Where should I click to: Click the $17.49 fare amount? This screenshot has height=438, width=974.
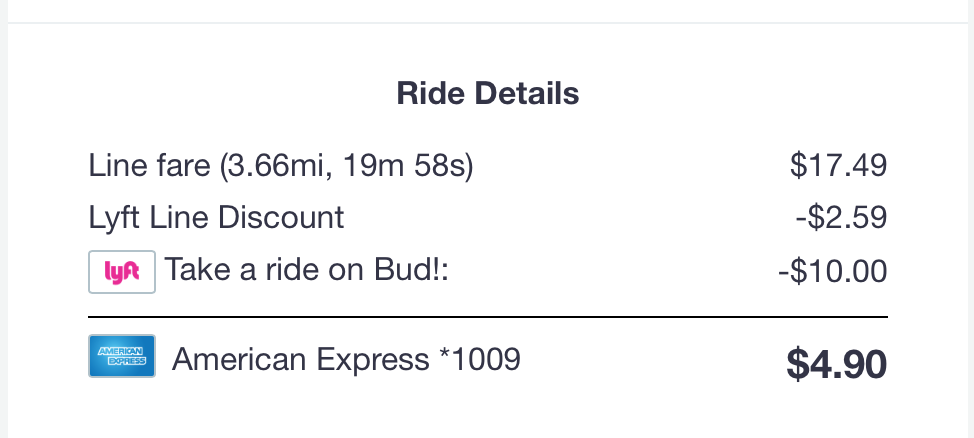(838, 165)
